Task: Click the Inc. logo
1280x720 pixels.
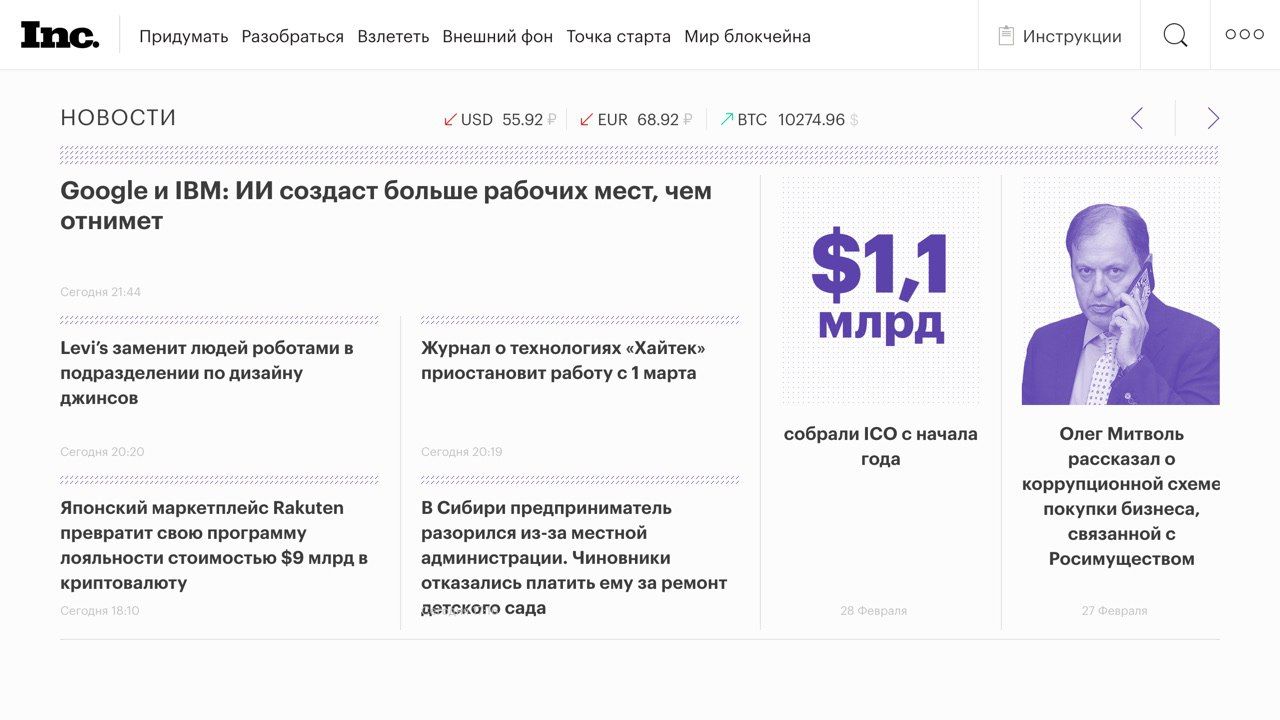Action: [60, 35]
